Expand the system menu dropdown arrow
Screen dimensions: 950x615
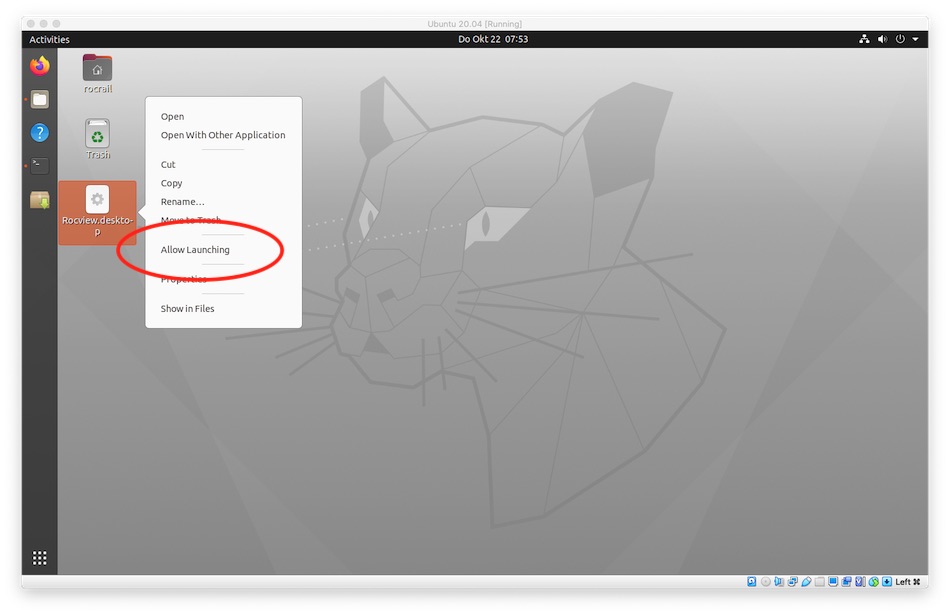click(915, 39)
